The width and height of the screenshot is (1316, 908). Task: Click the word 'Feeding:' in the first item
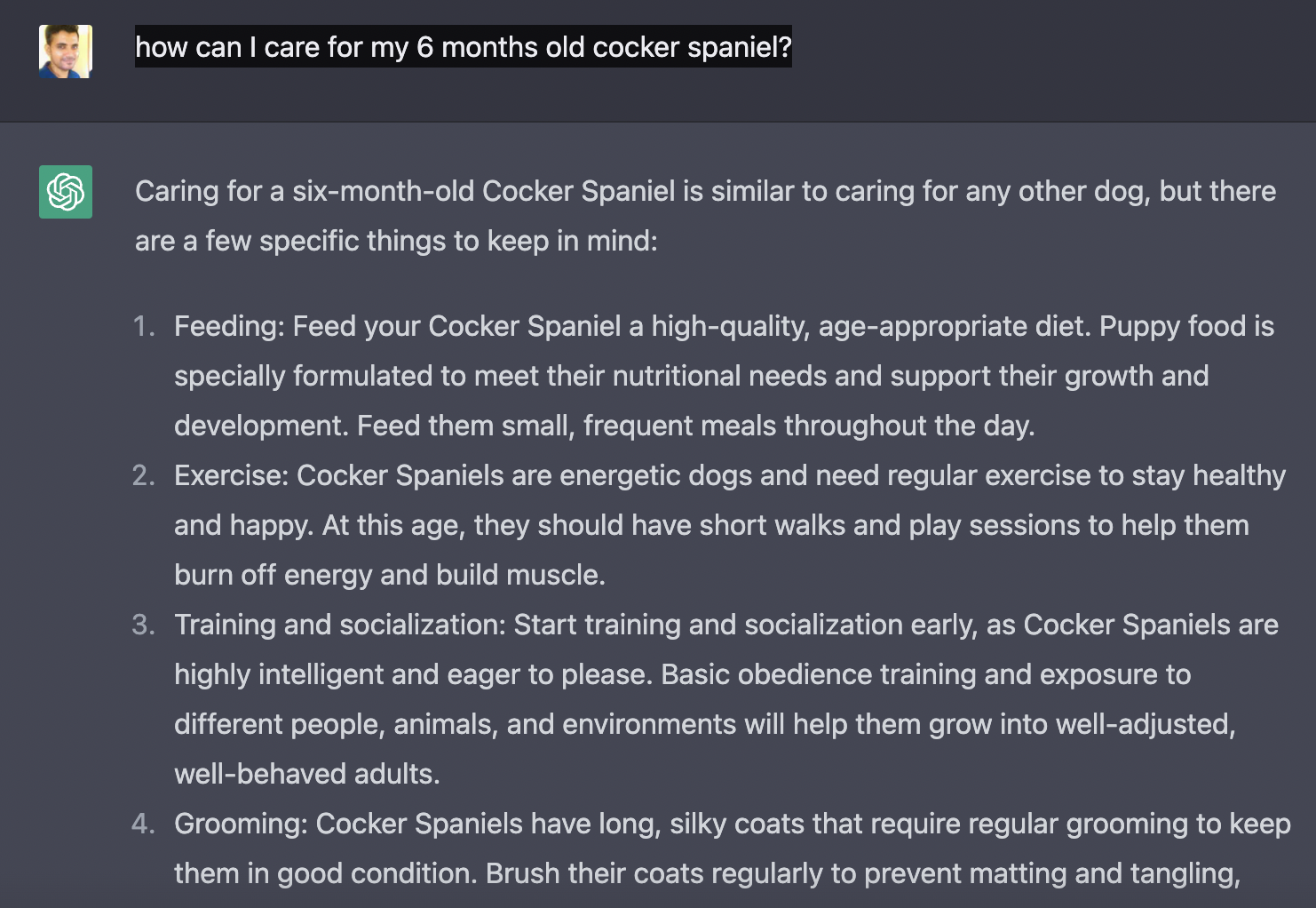[x=229, y=326]
